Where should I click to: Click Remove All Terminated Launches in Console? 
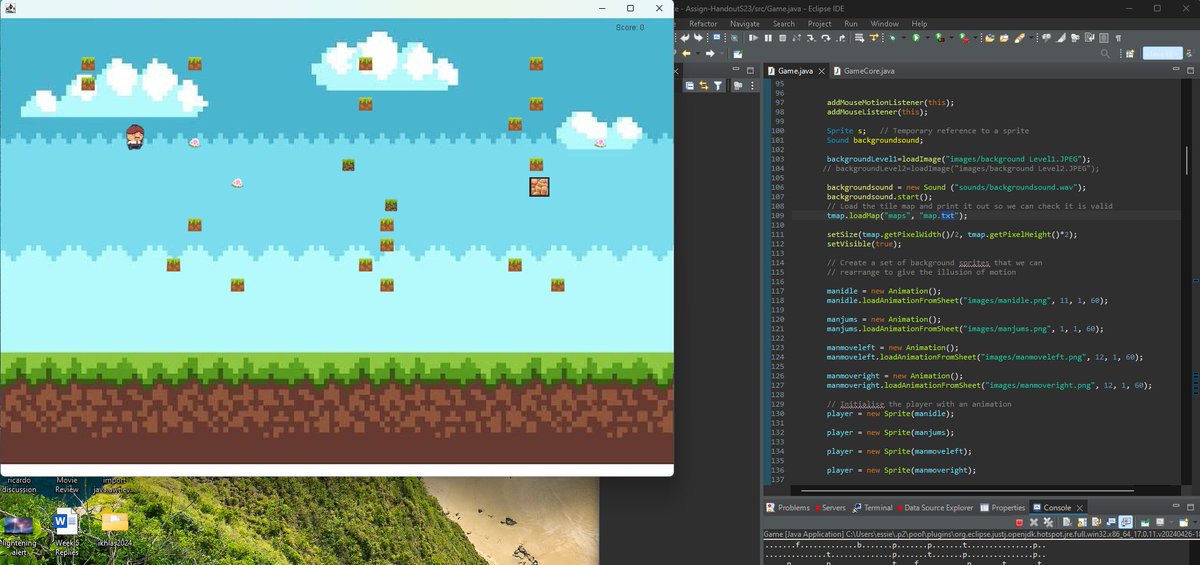coord(1048,522)
